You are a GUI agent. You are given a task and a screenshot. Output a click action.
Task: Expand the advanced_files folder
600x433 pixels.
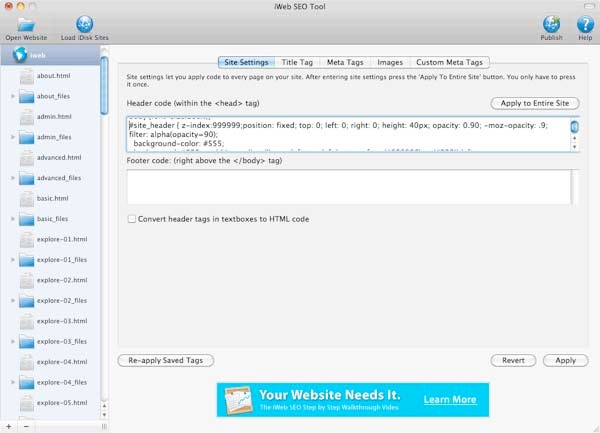(x=13, y=178)
